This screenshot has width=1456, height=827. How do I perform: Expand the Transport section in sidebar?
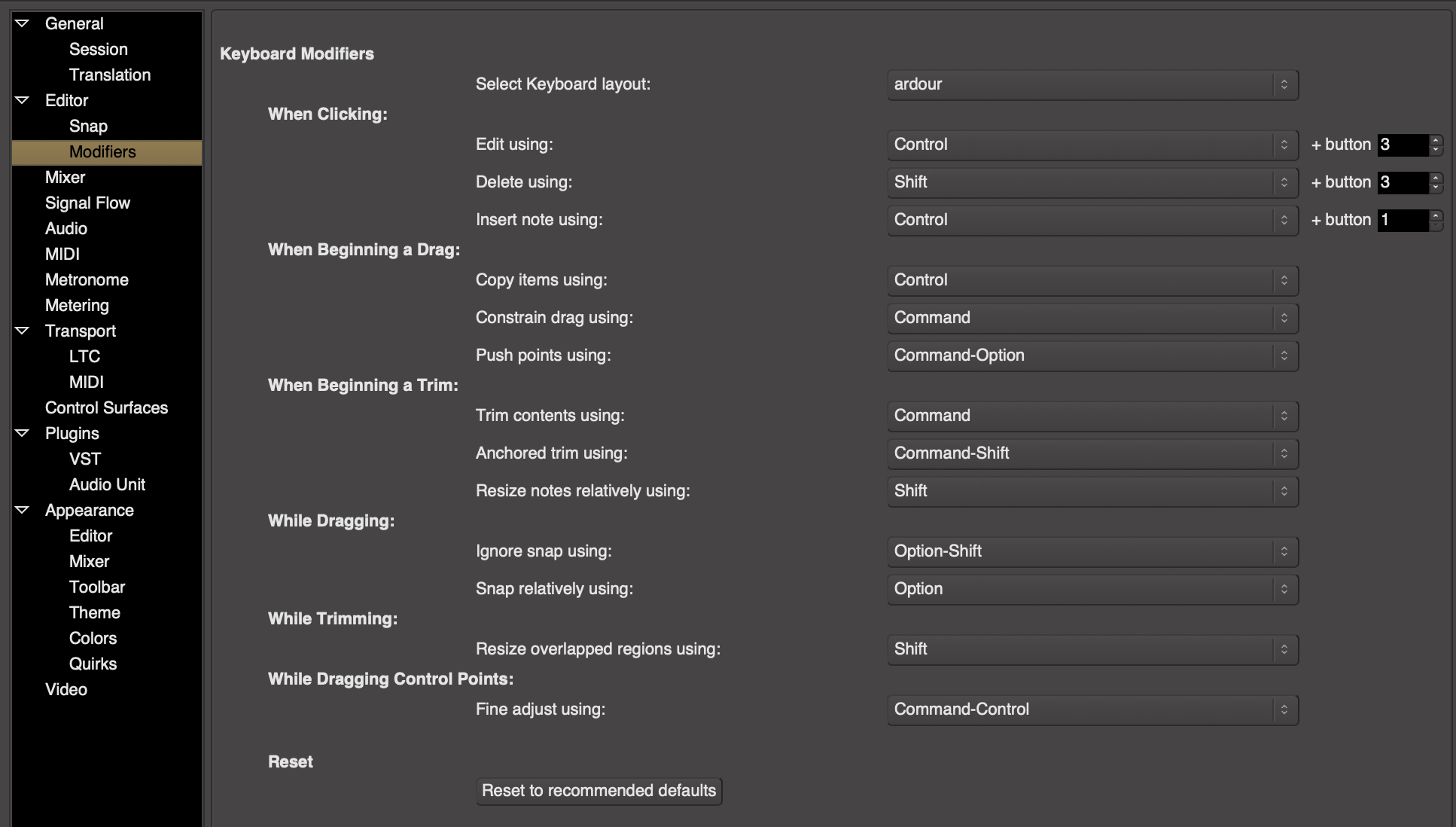click(22, 330)
